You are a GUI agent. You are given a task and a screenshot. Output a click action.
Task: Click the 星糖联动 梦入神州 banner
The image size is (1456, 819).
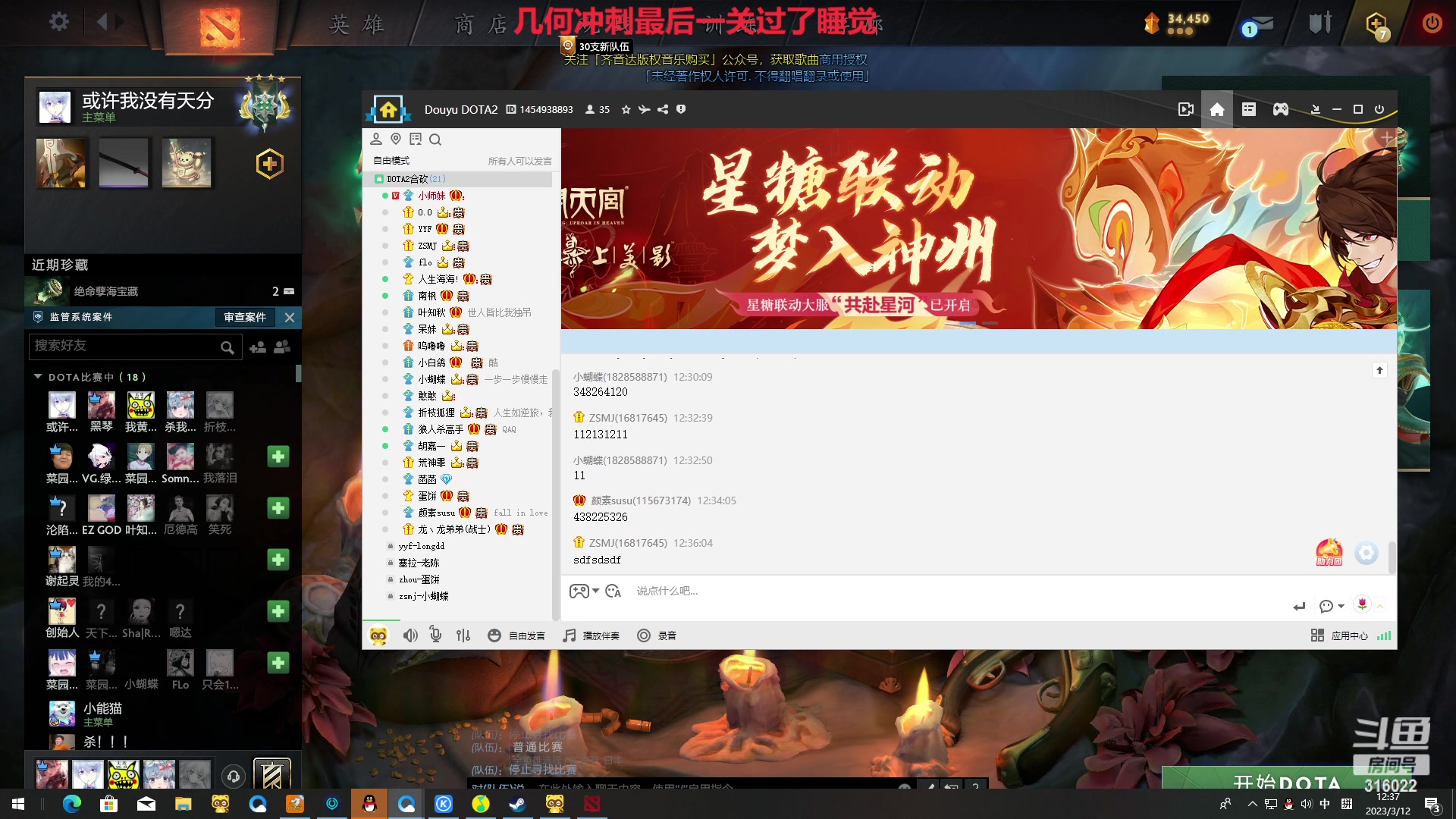pos(978,228)
